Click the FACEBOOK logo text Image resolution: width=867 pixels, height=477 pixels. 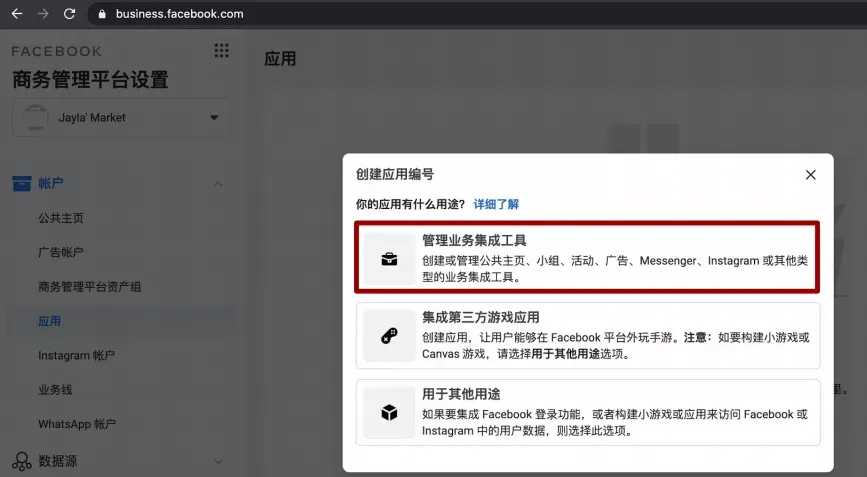point(56,51)
